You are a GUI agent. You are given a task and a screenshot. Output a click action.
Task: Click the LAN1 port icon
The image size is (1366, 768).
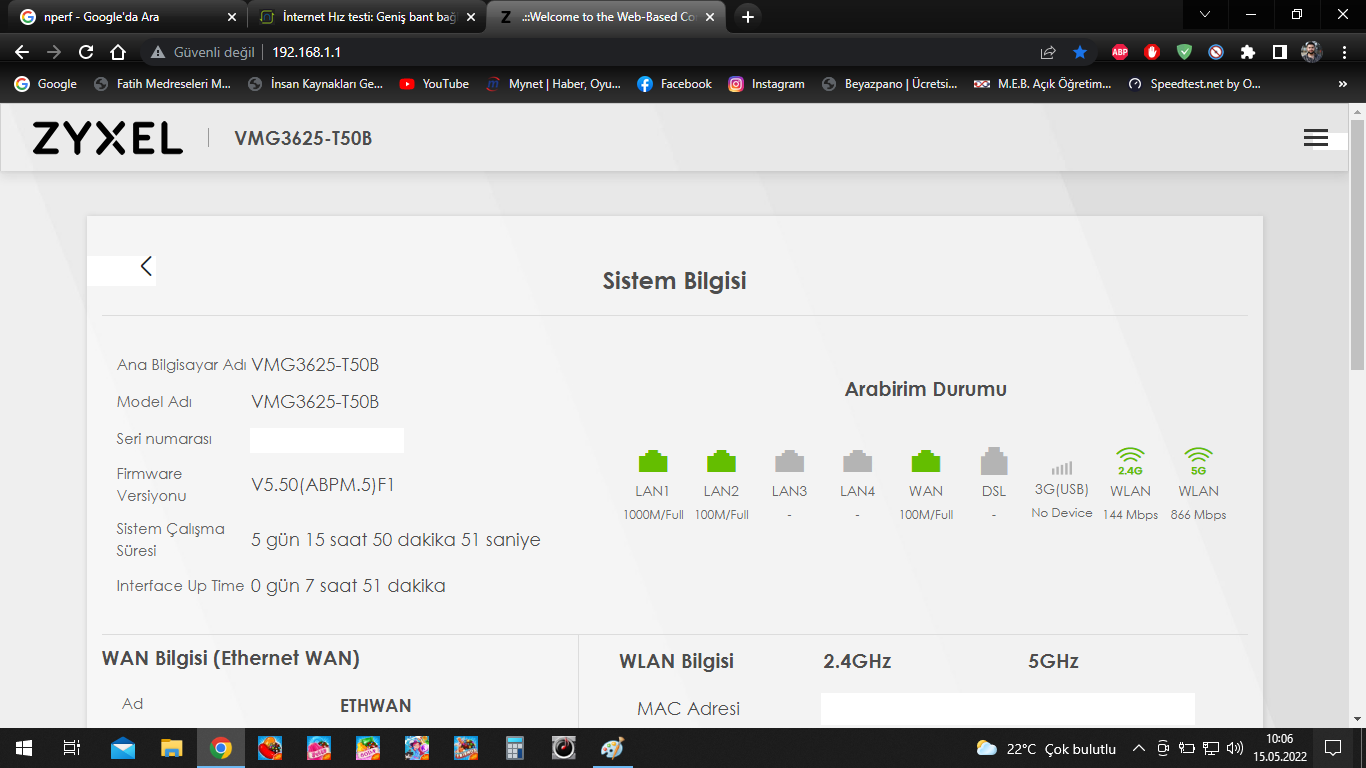point(653,461)
